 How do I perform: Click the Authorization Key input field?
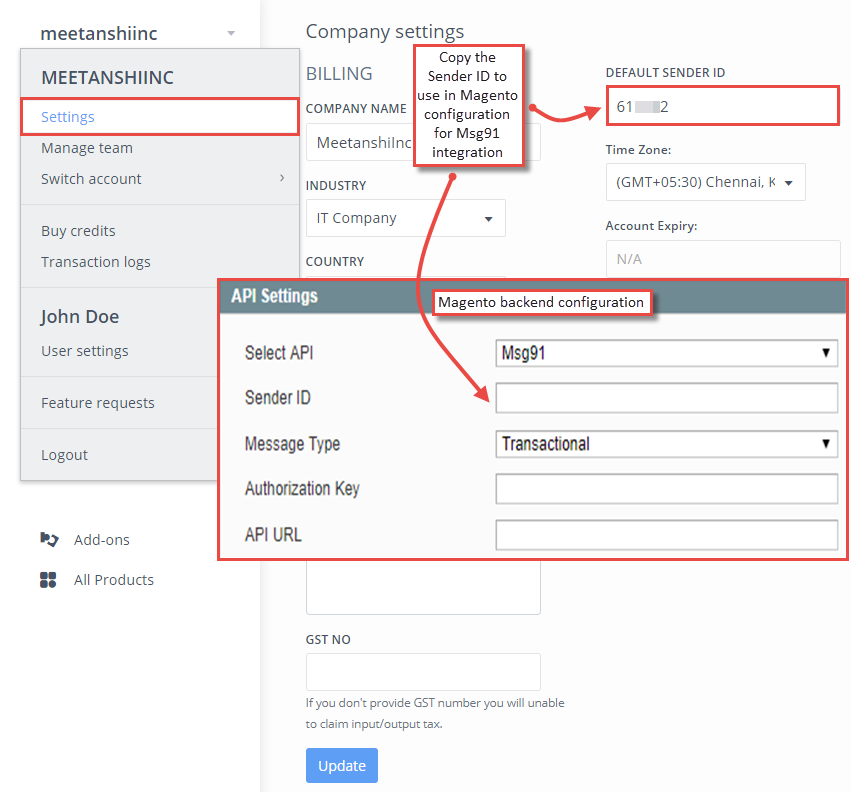click(666, 489)
